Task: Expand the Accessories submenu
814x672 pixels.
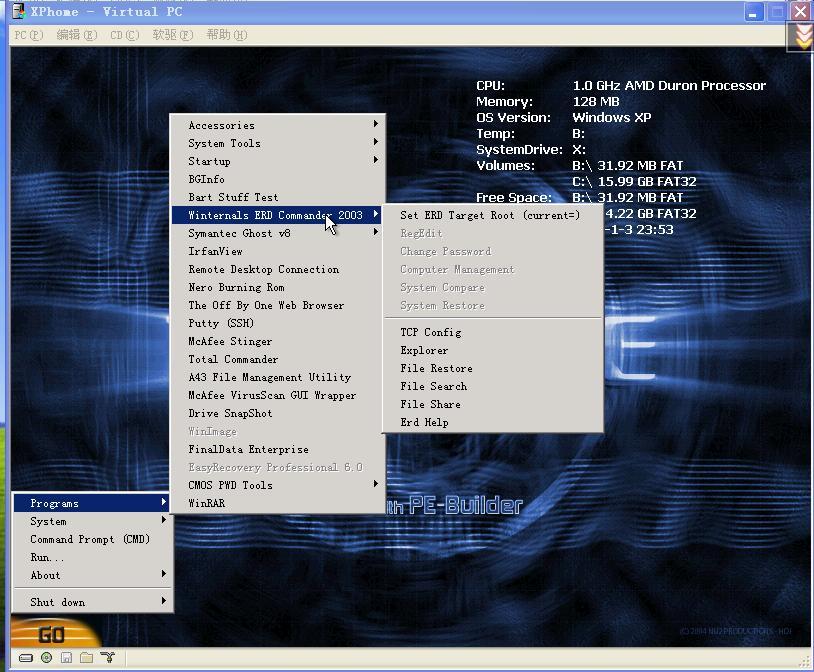Action: (x=278, y=125)
